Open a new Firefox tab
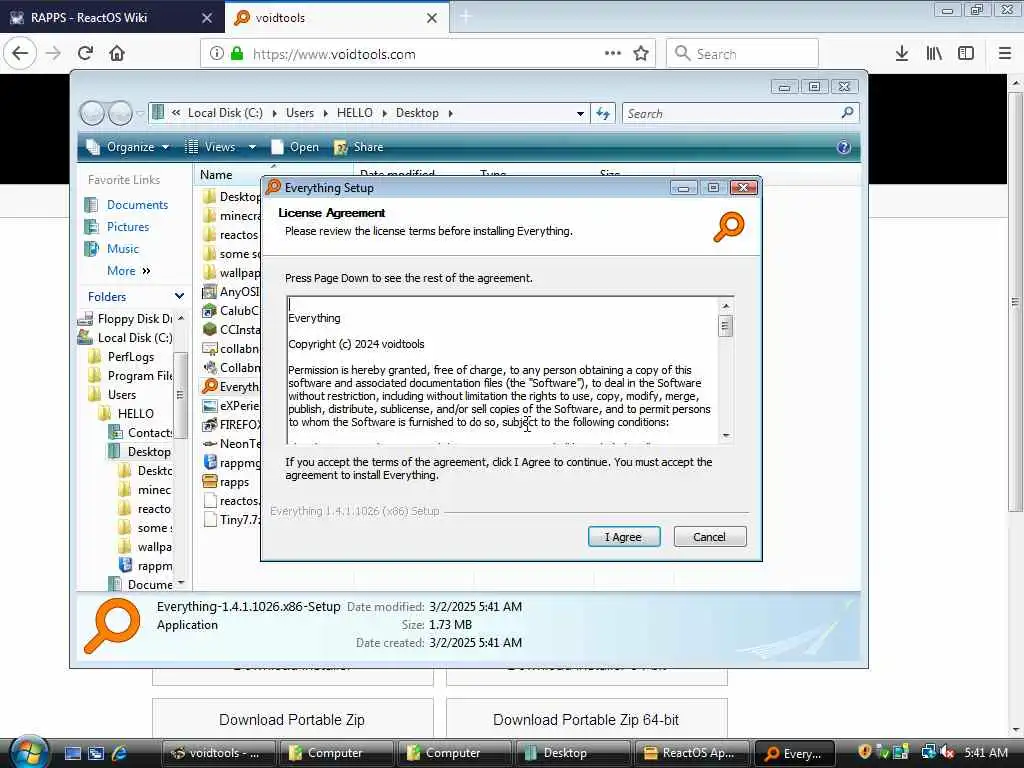 (465, 17)
